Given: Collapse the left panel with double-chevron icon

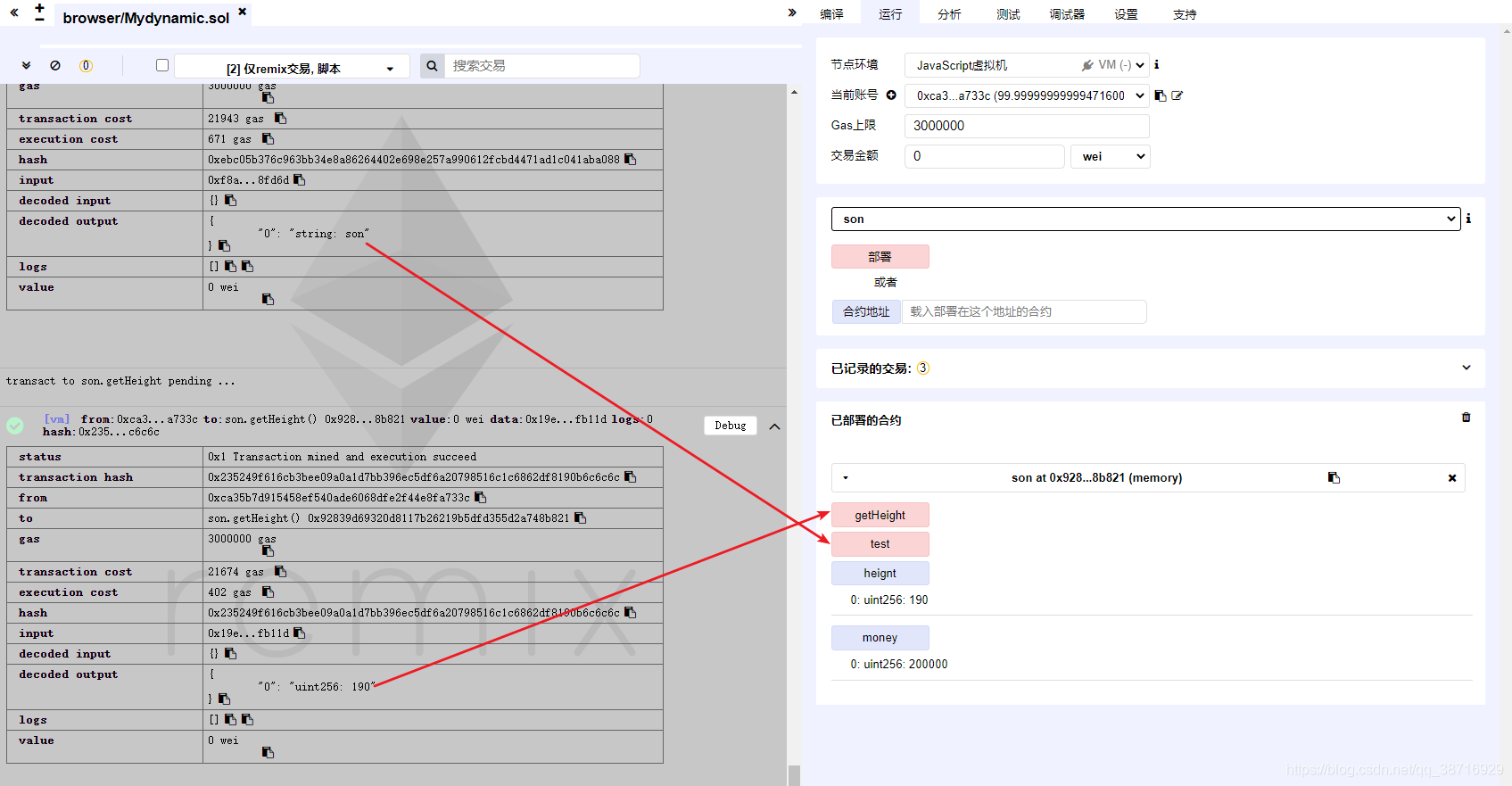Looking at the screenshot, I should point(14,12).
